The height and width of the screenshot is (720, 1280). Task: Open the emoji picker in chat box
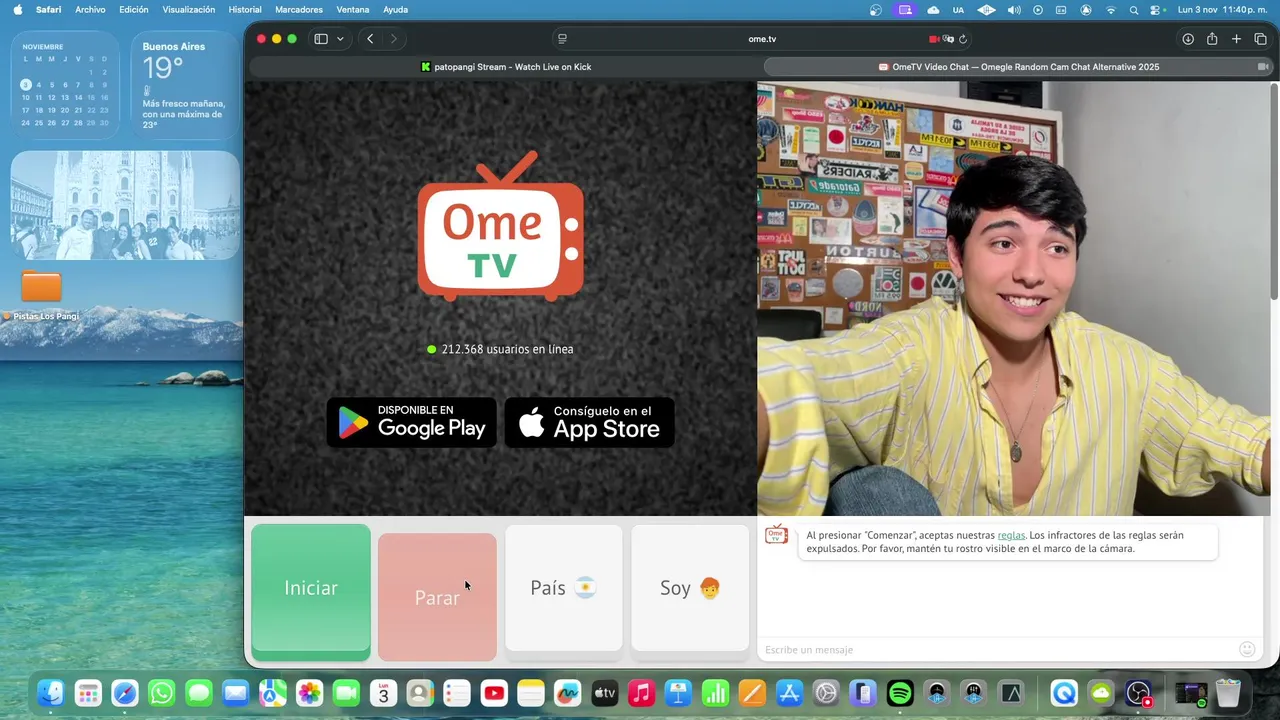point(1247,649)
